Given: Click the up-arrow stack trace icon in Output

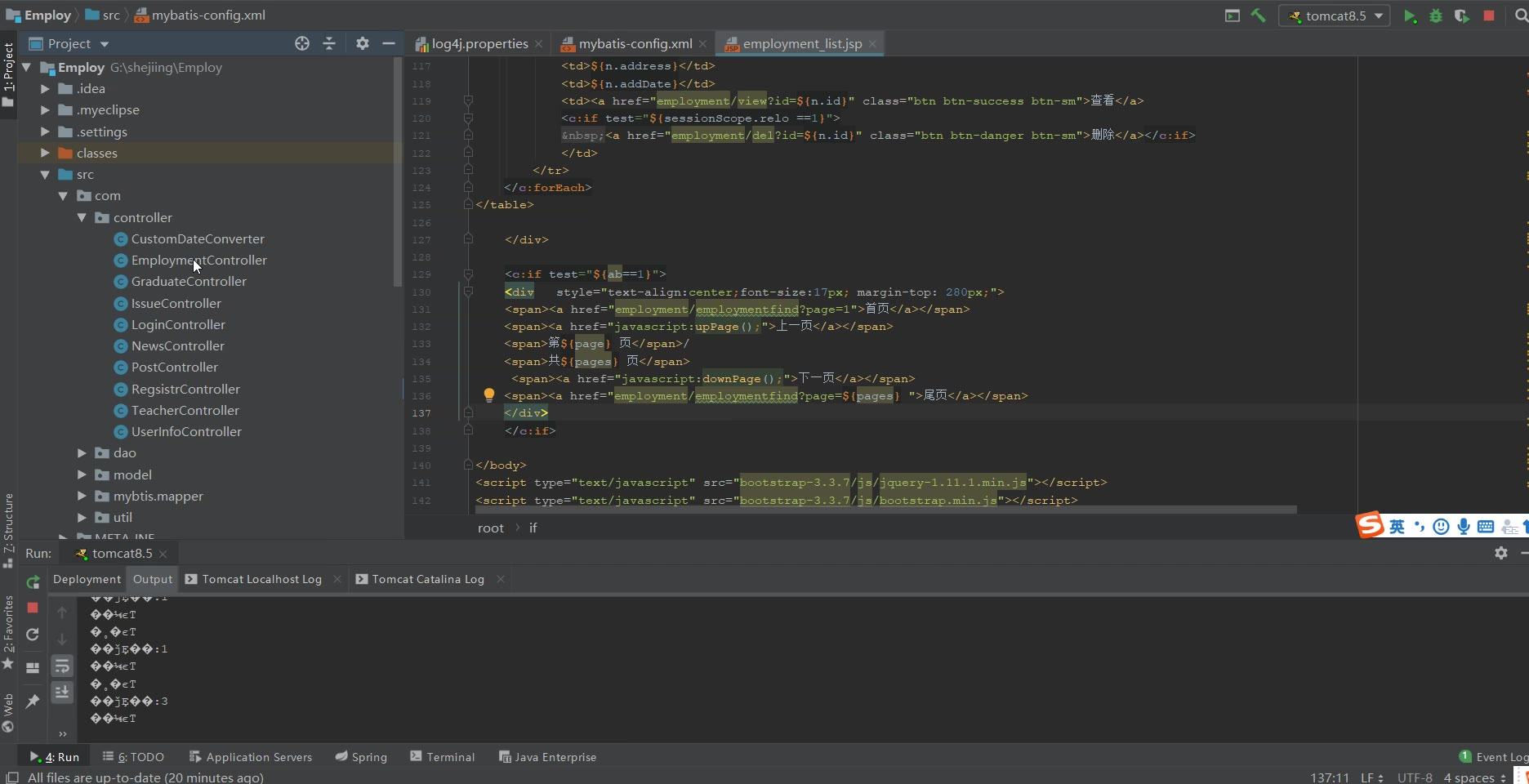Looking at the screenshot, I should pos(62,612).
